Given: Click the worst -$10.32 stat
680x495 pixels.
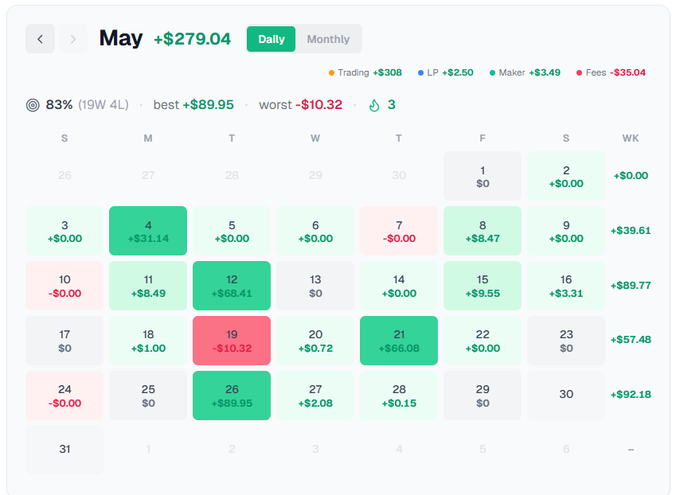Looking at the screenshot, I should click(x=301, y=105).
